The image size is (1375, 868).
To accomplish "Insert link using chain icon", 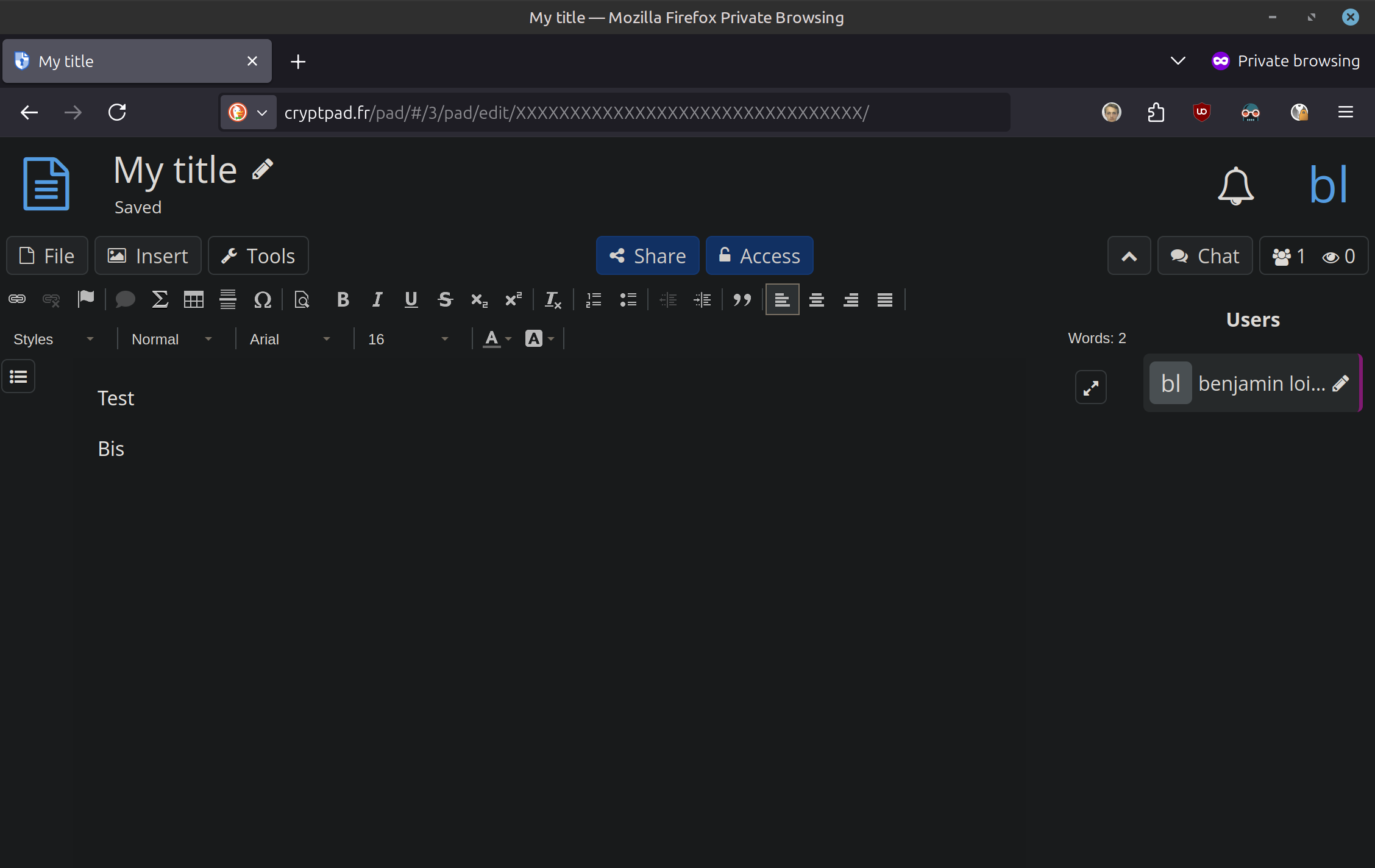I will pyautogui.click(x=17, y=299).
